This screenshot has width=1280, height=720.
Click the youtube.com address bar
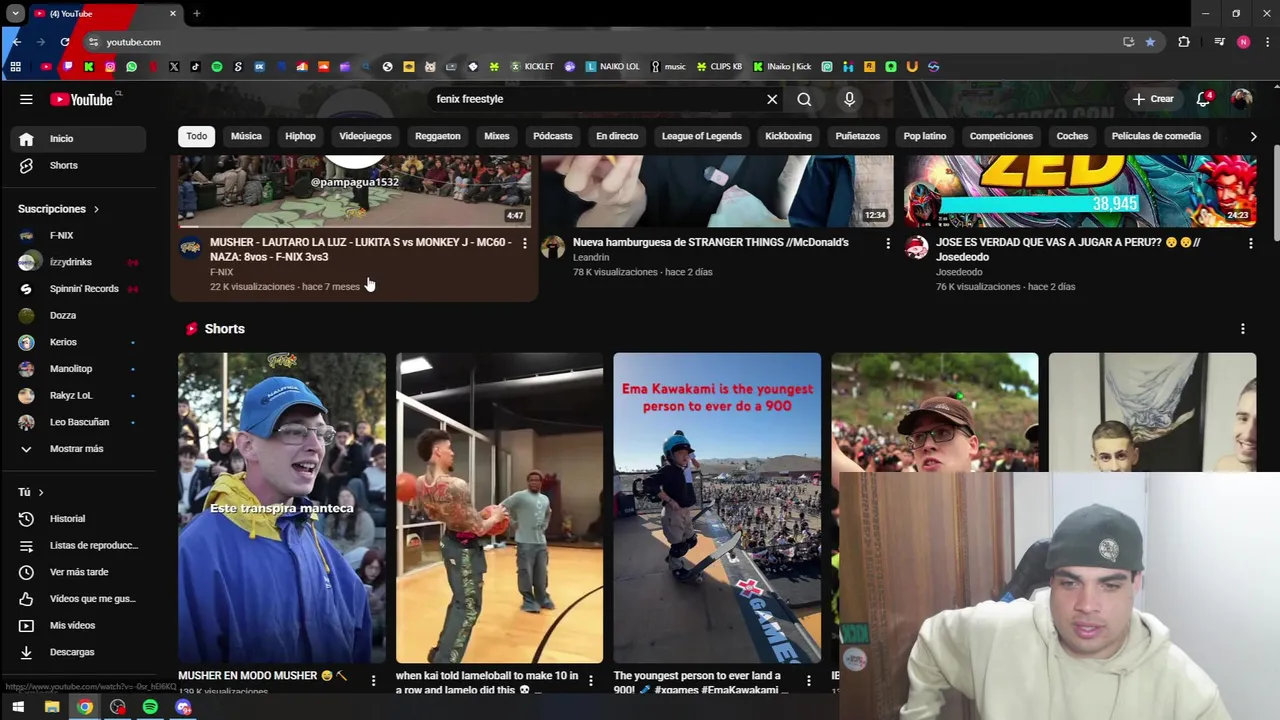600,42
